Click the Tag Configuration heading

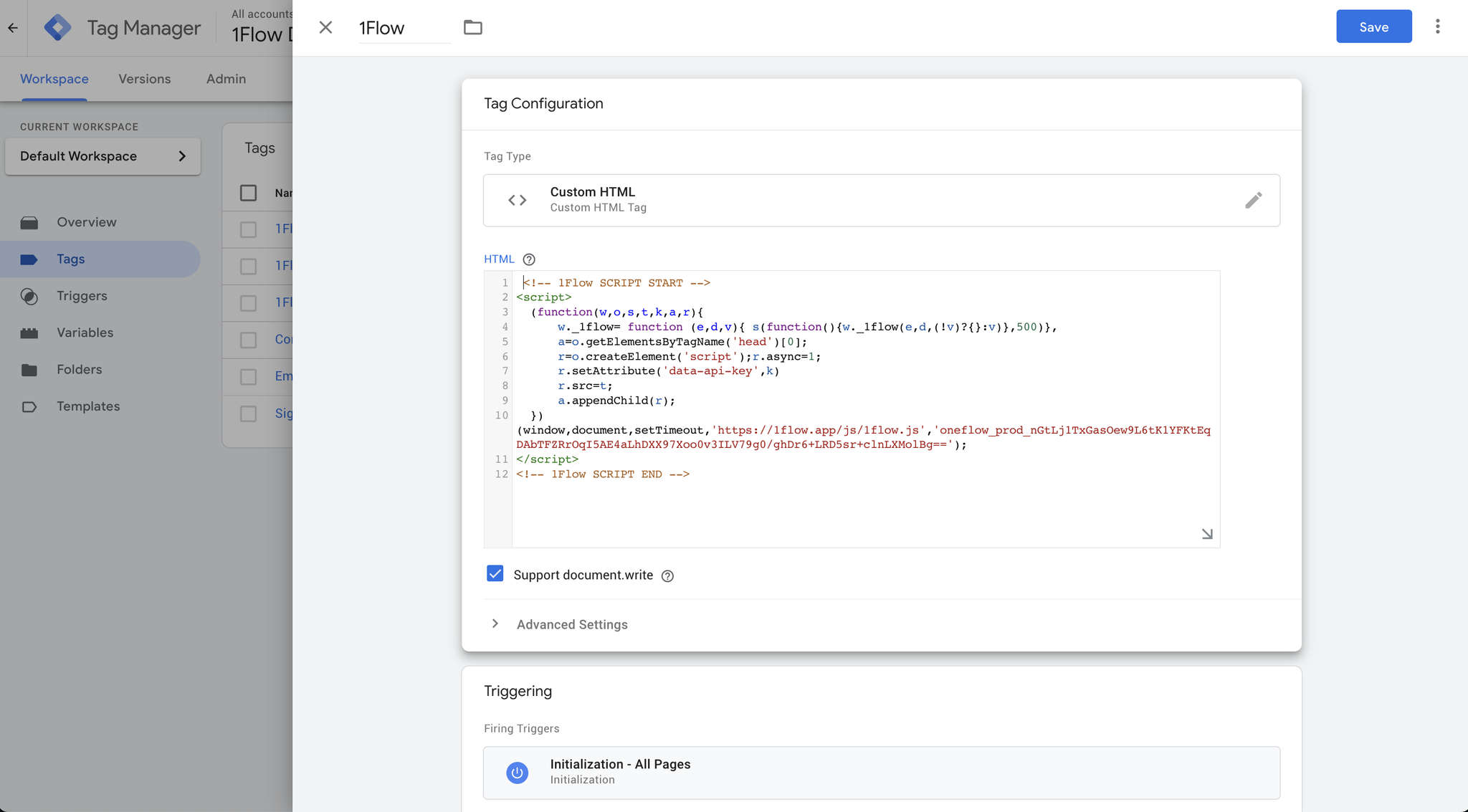(x=543, y=103)
